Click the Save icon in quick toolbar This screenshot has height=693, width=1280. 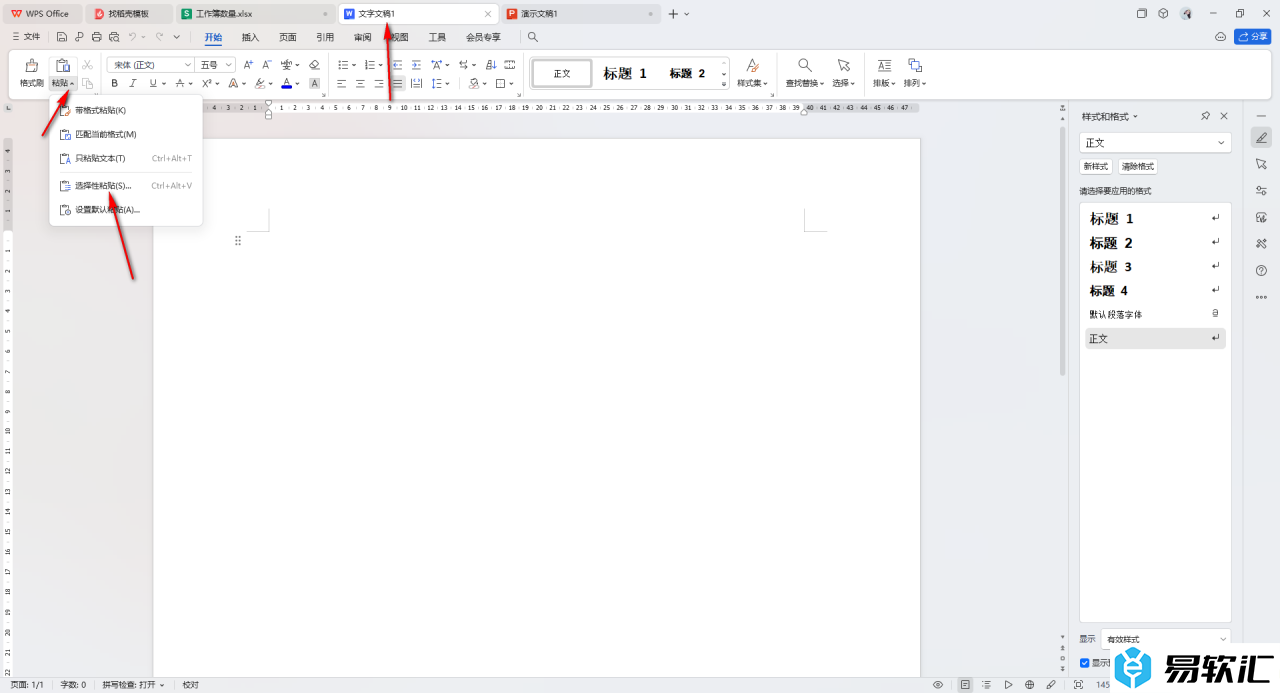(x=62, y=37)
